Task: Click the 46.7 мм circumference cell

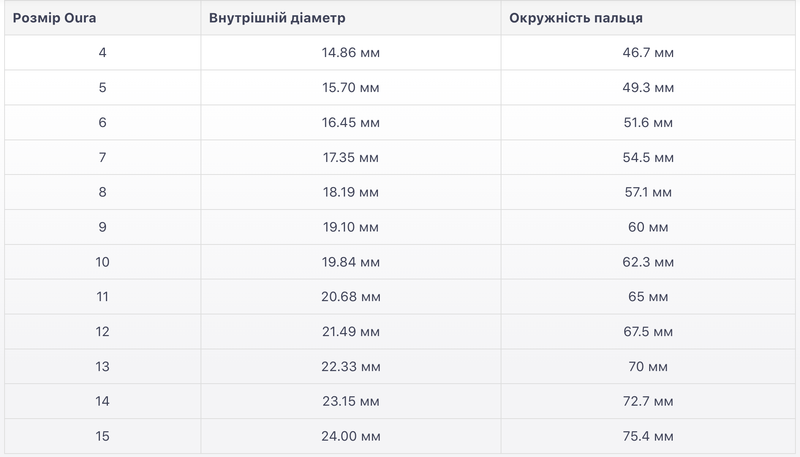Action: tap(648, 52)
